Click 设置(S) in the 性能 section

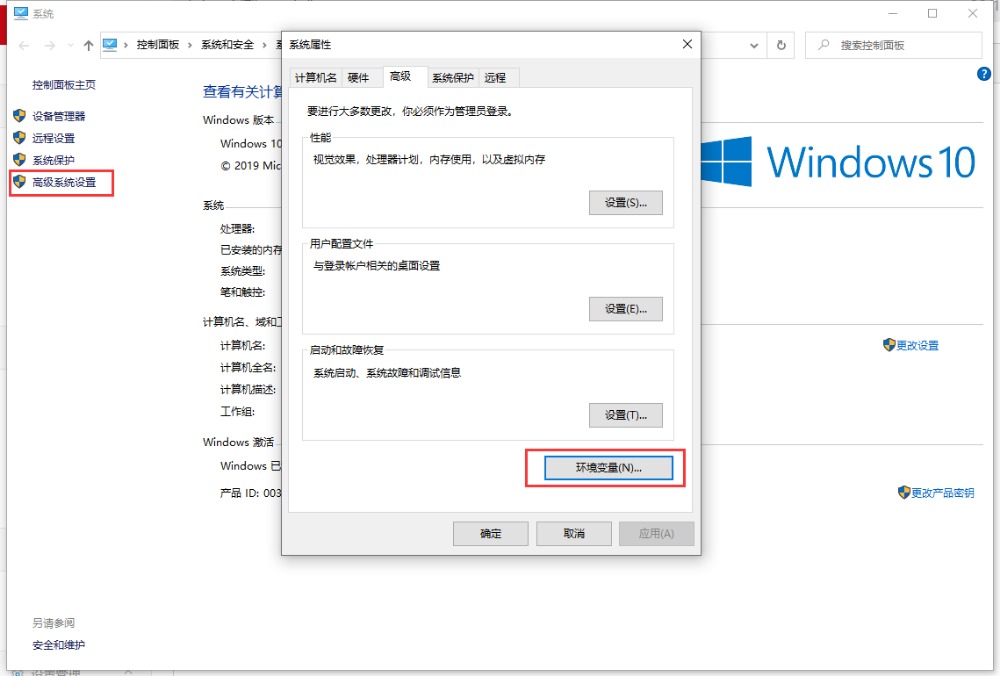tap(625, 203)
